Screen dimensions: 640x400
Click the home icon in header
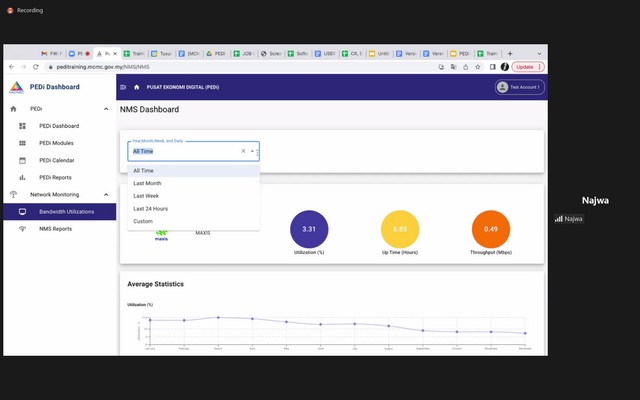click(x=136, y=87)
